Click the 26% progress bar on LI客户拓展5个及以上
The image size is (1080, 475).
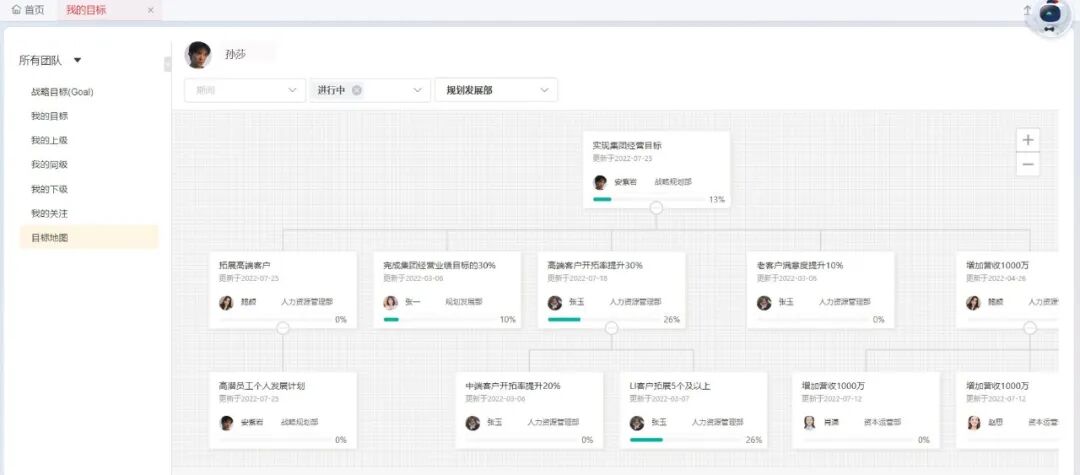click(x=685, y=439)
